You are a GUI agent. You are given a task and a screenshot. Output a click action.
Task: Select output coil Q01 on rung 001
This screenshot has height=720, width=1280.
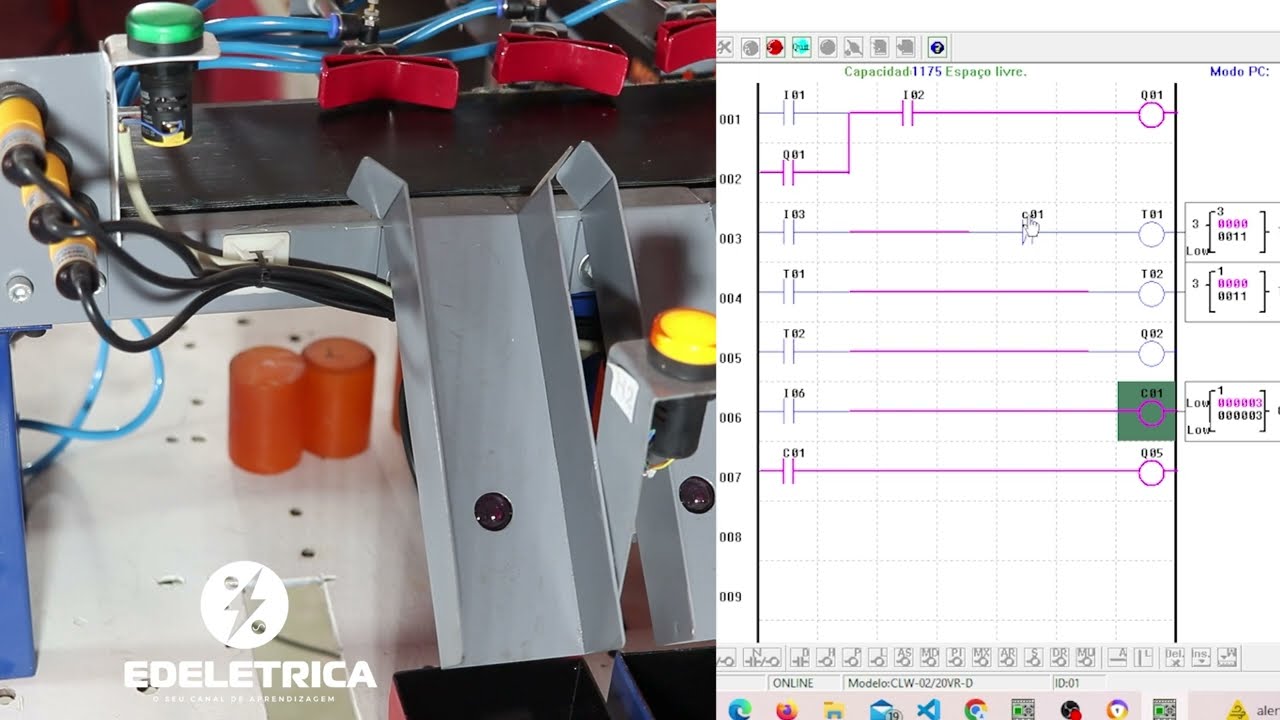coord(1152,108)
